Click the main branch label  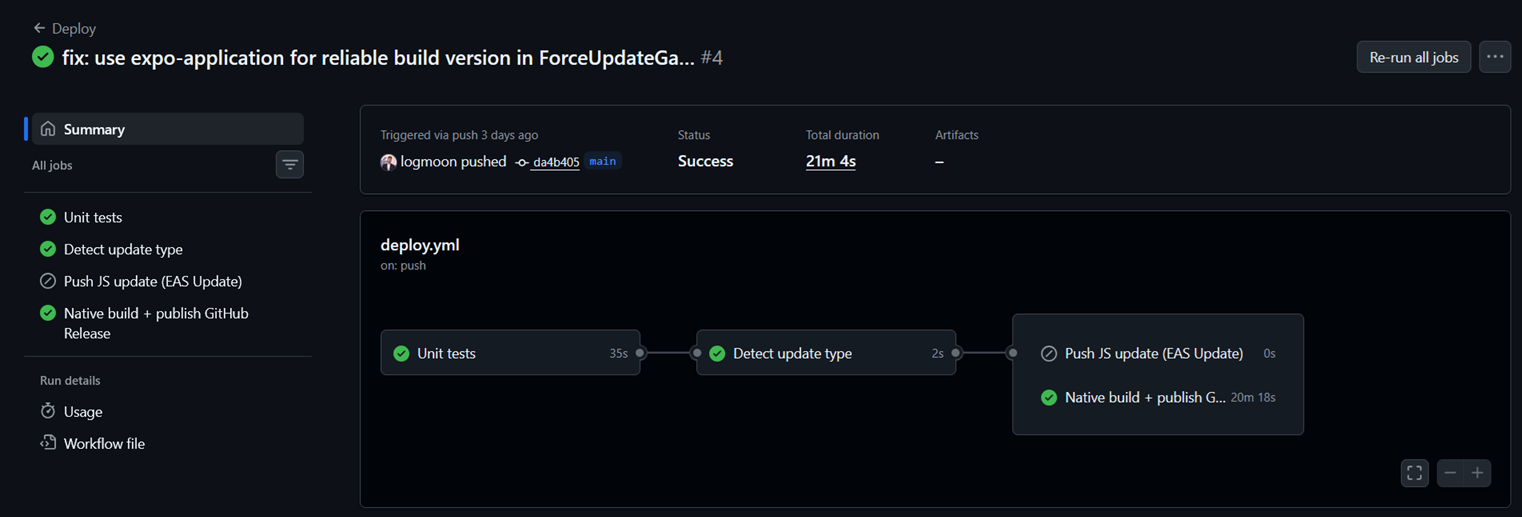point(602,161)
